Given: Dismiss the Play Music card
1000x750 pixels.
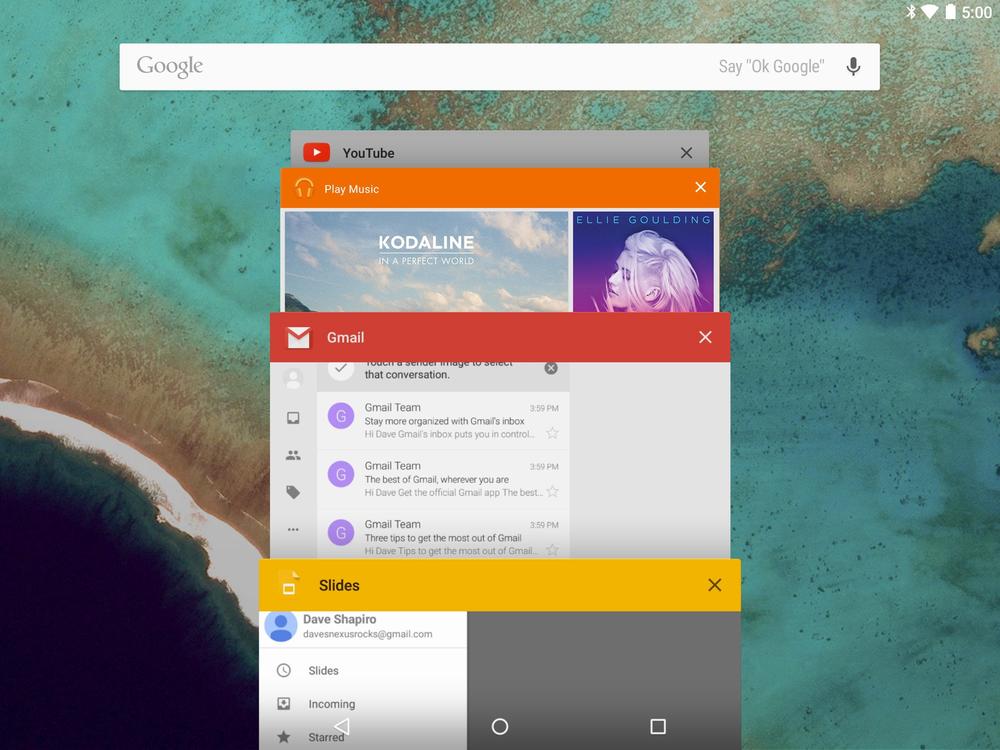Looking at the screenshot, I should click(700, 187).
